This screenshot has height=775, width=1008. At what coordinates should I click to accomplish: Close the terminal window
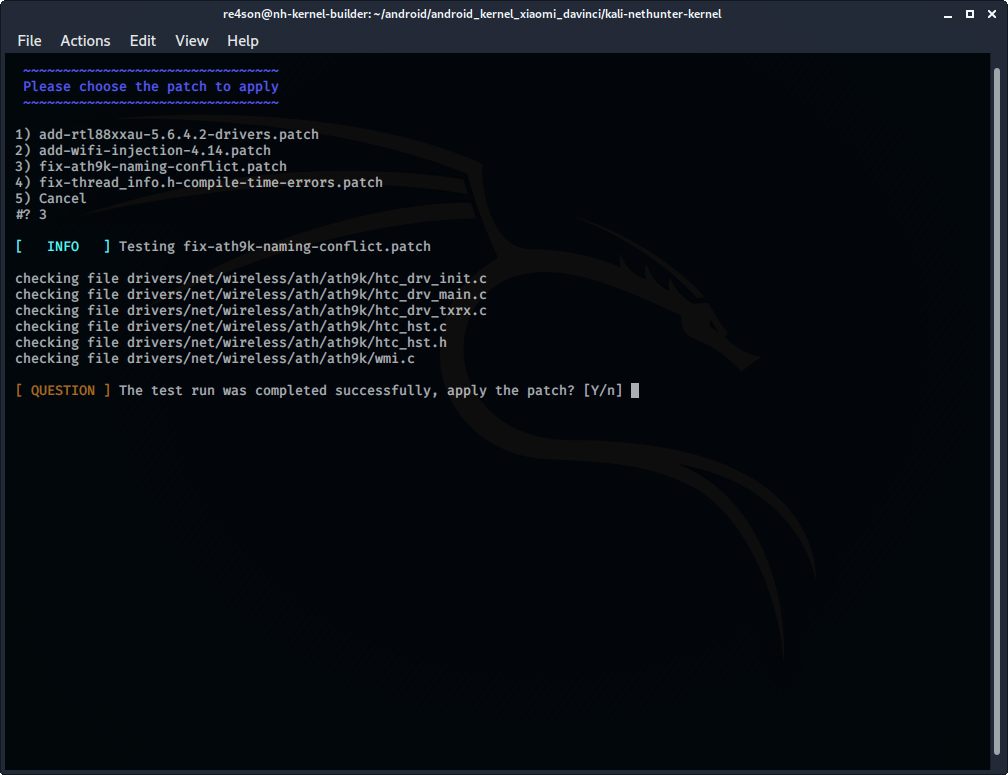coord(990,14)
